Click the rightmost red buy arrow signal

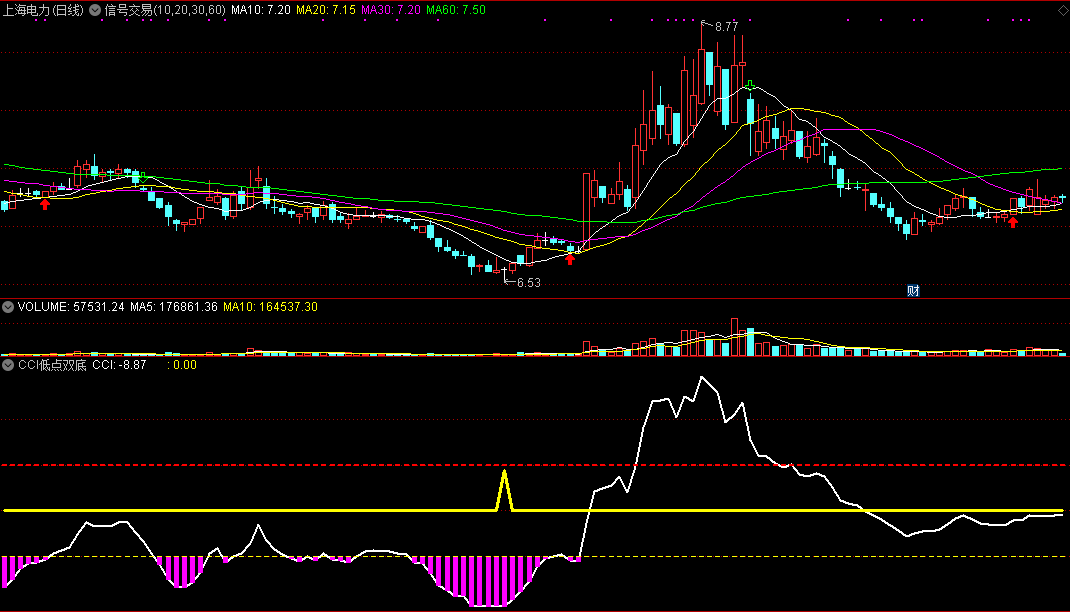tap(1013, 222)
